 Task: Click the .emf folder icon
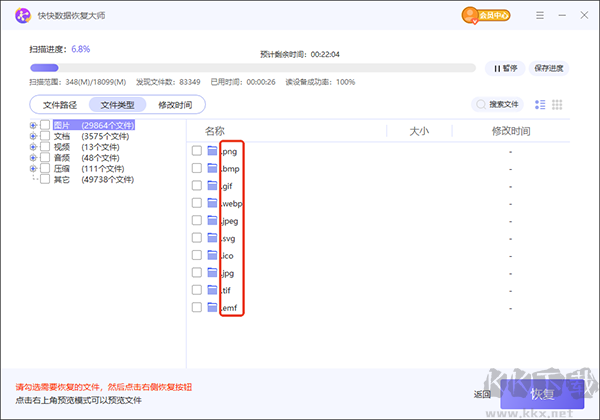coord(212,307)
